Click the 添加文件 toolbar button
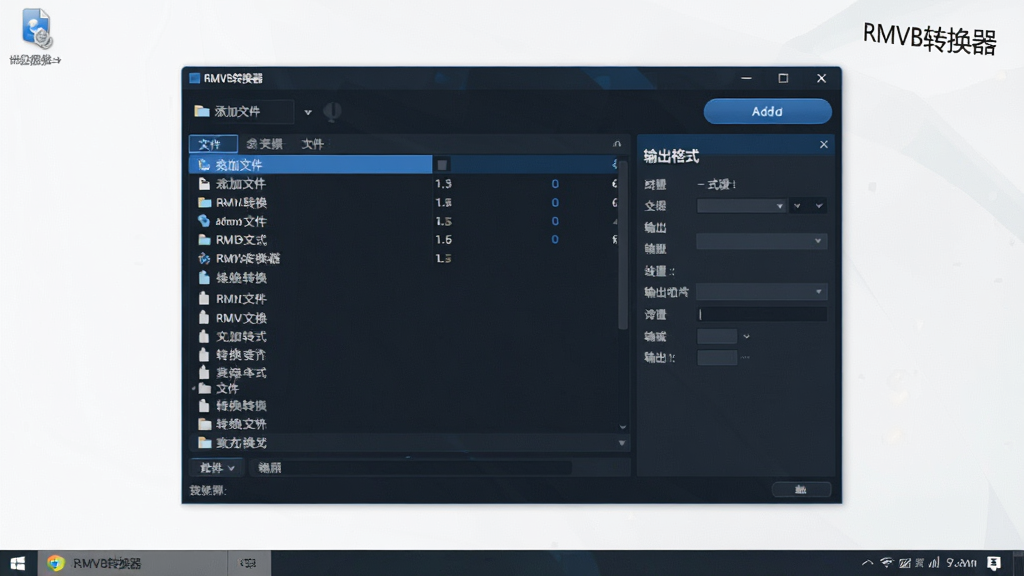This screenshot has height=576, width=1024. coord(242,112)
